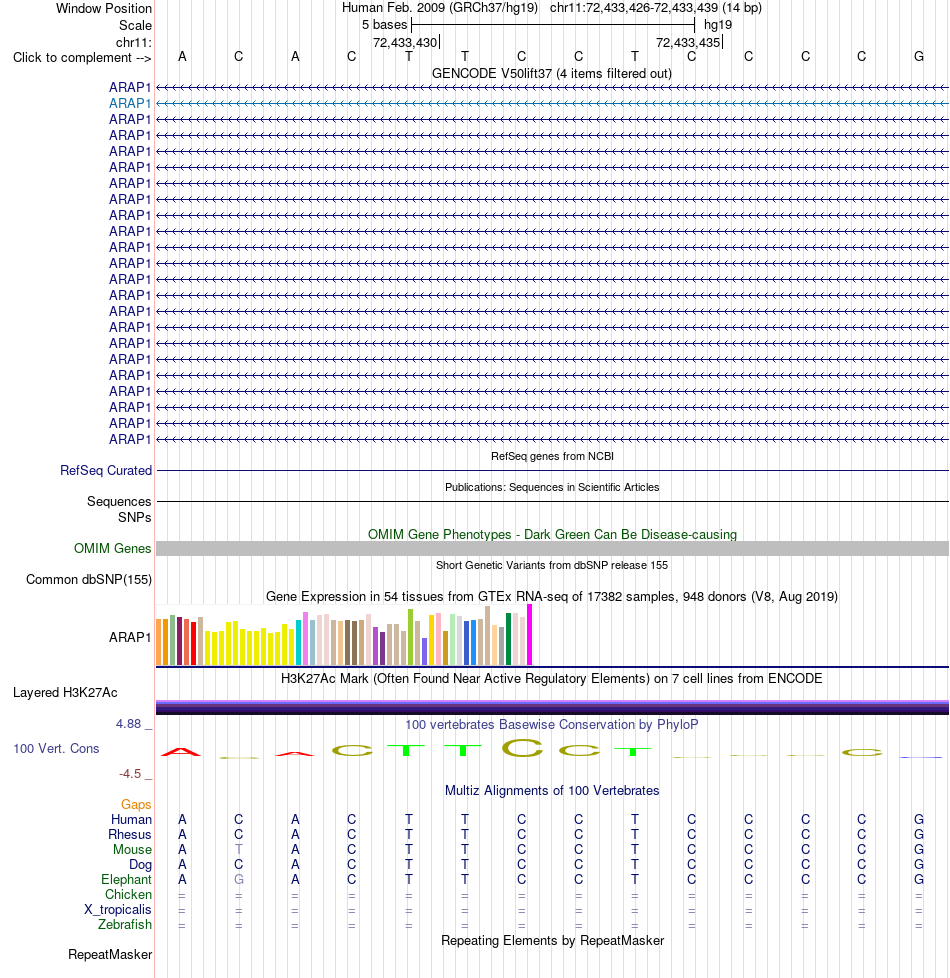Click 'Multiz Alignments of 100 Vertebrates' title

click(x=552, y=790)
